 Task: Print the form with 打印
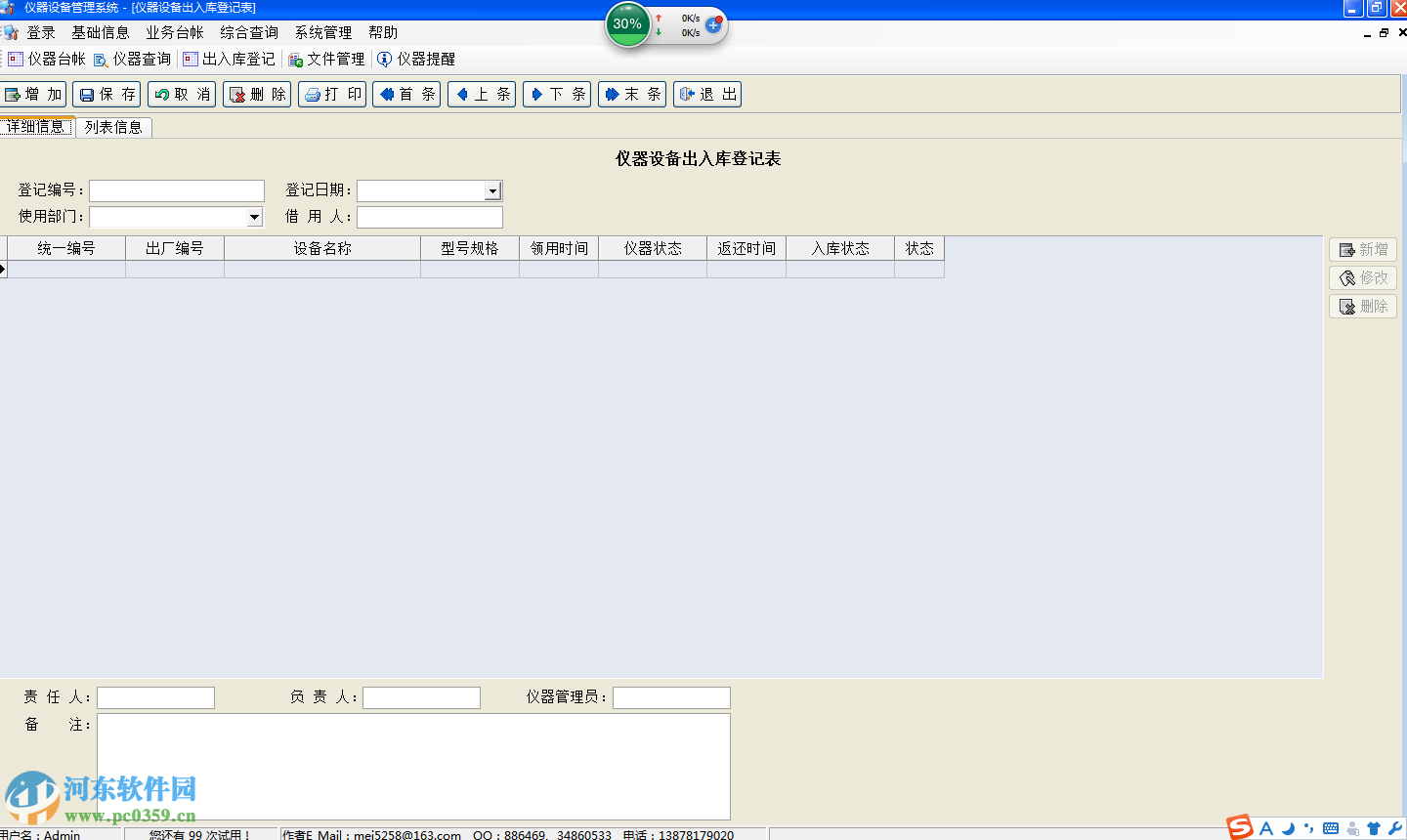[332, 95]
